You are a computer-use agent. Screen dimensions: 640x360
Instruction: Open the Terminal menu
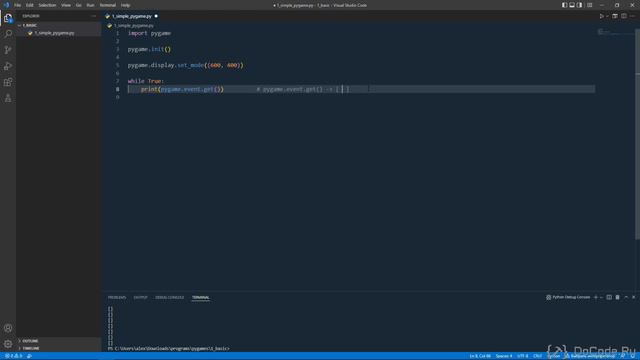(108, 5)
